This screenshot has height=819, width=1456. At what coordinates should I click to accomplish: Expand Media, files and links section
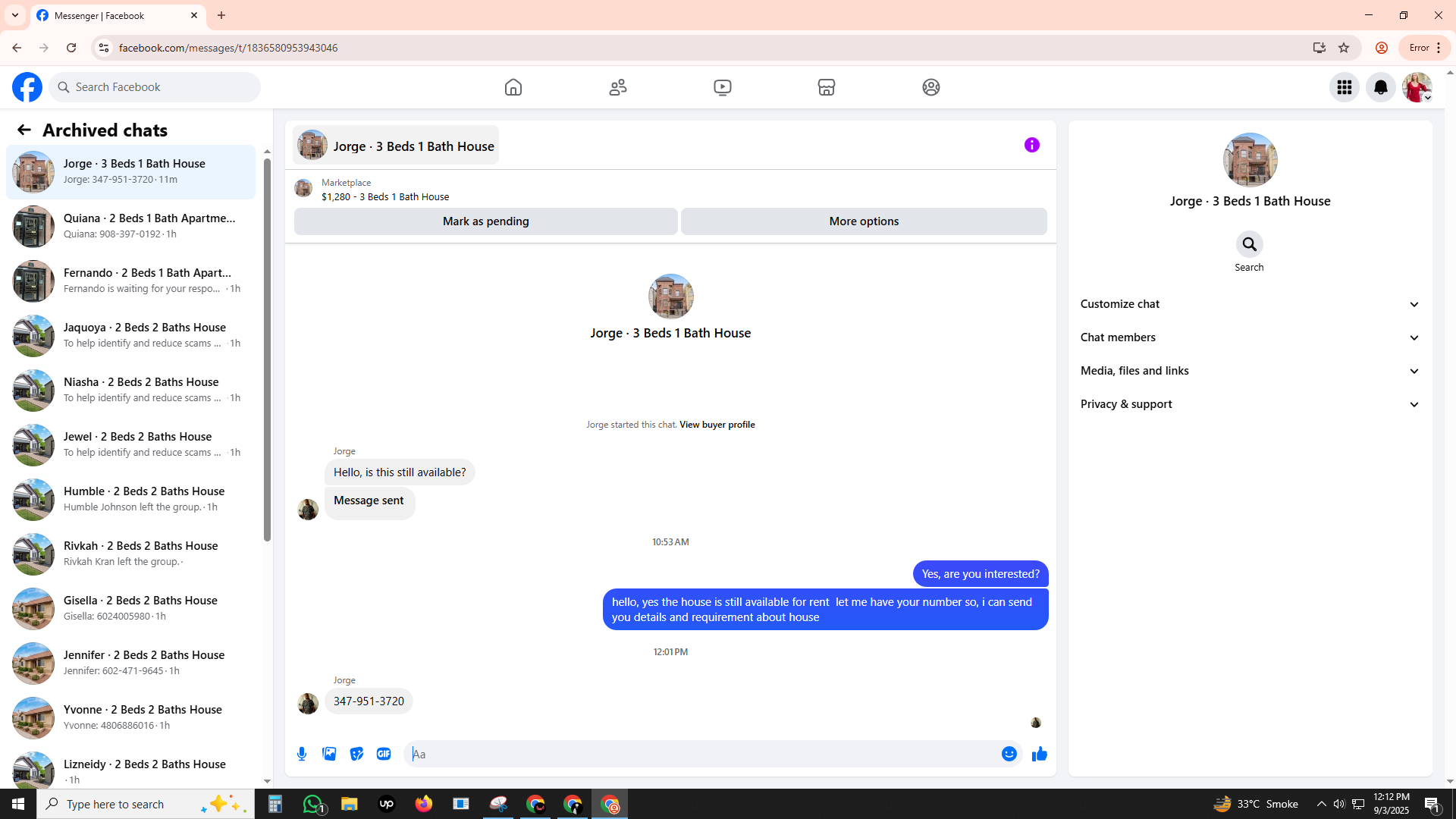click(x=1250, y=371)
